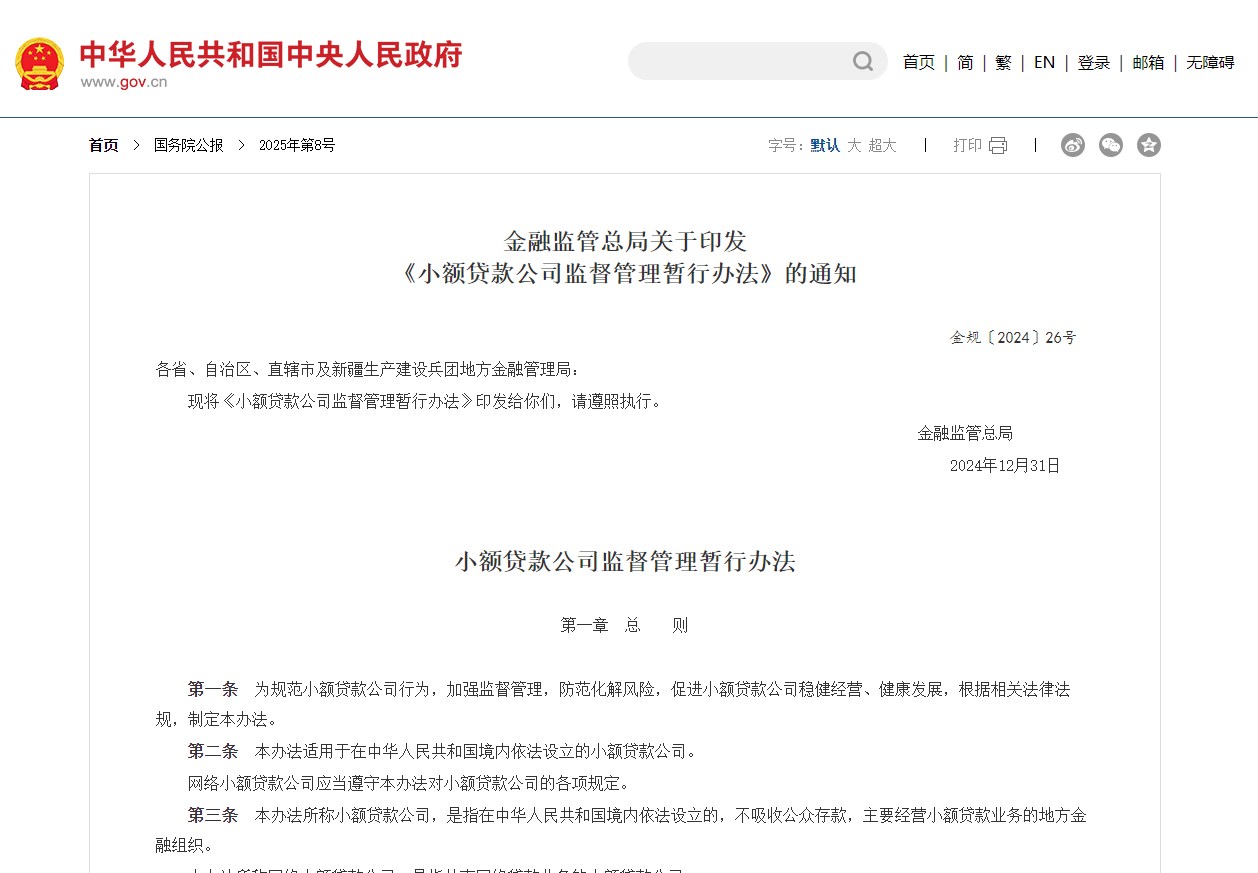Switch to traditional Chinese 繁
This screenshot has width=1258, height=873.
tap(1003, 62)
